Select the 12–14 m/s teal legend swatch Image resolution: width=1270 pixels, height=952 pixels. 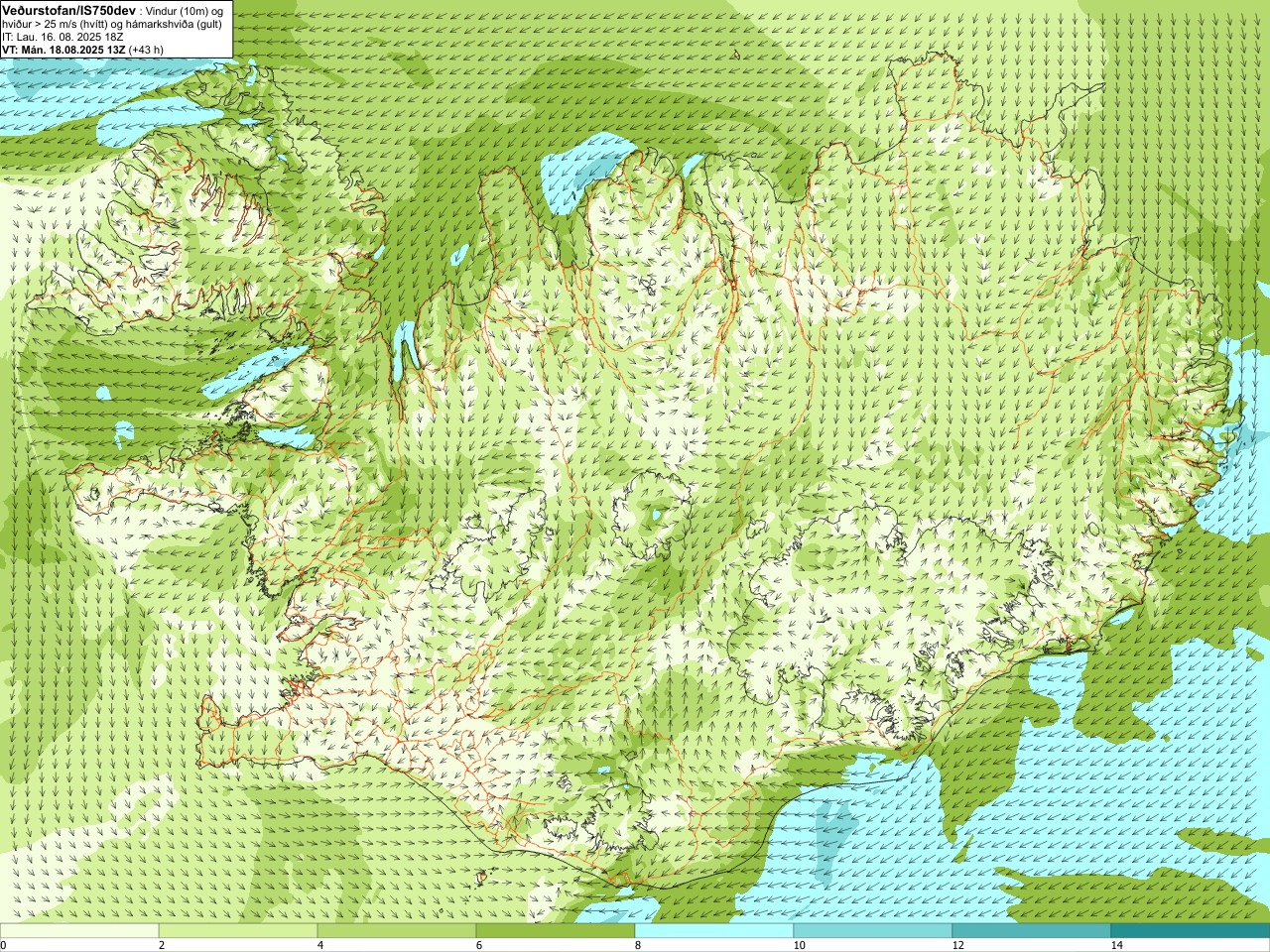click(x=1032, y=931)
